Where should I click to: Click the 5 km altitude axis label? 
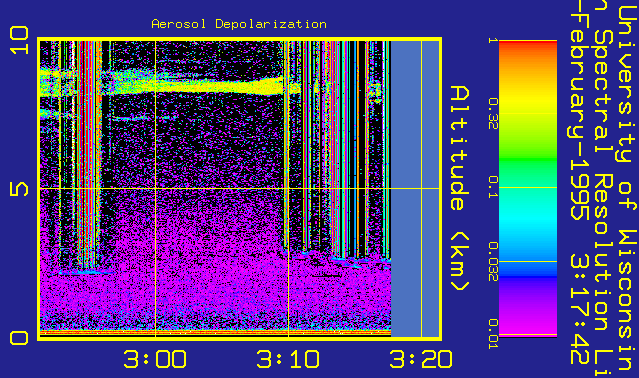tap(20, 189)
